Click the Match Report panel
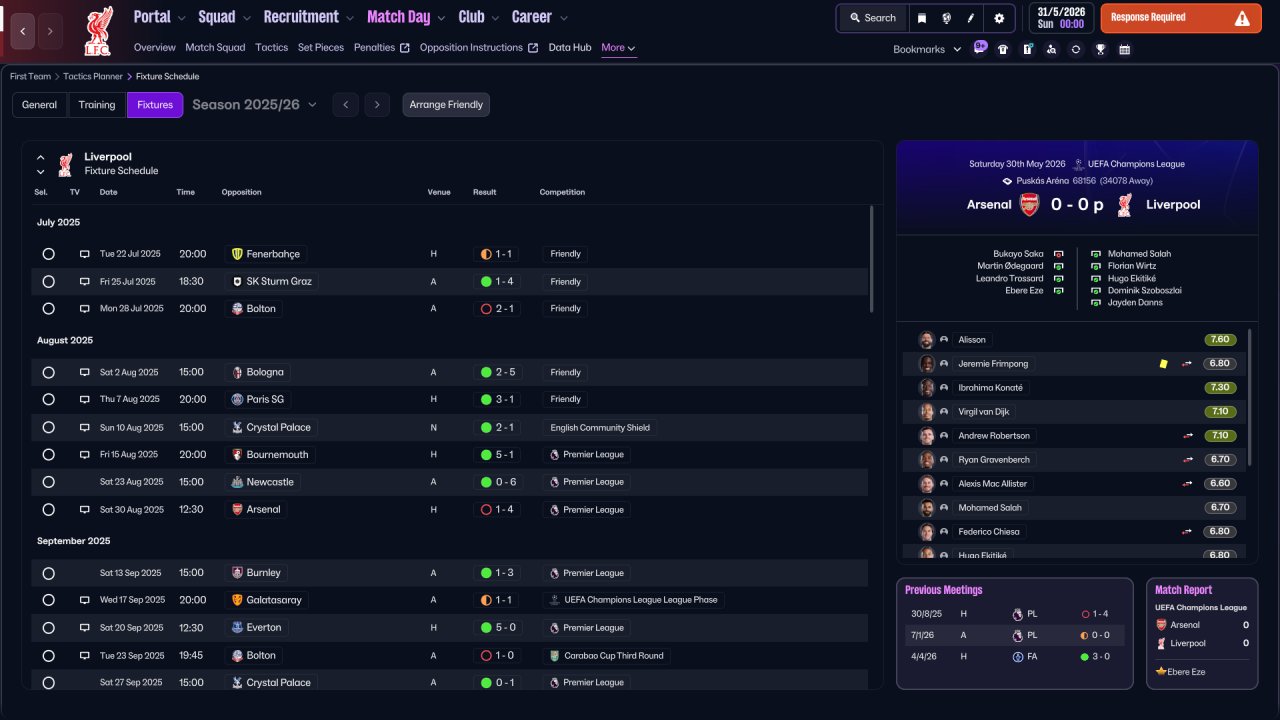 [1202, 633]
